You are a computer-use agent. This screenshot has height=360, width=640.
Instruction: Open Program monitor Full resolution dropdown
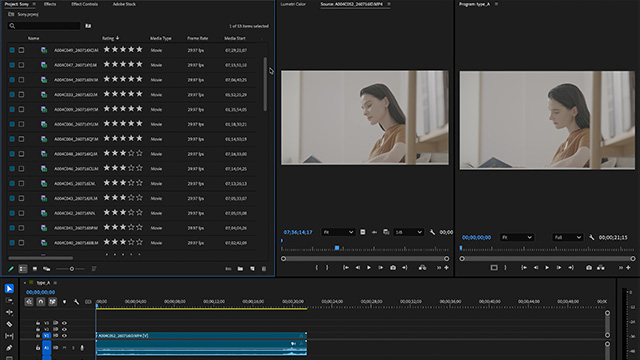click(x=567, y=237)
